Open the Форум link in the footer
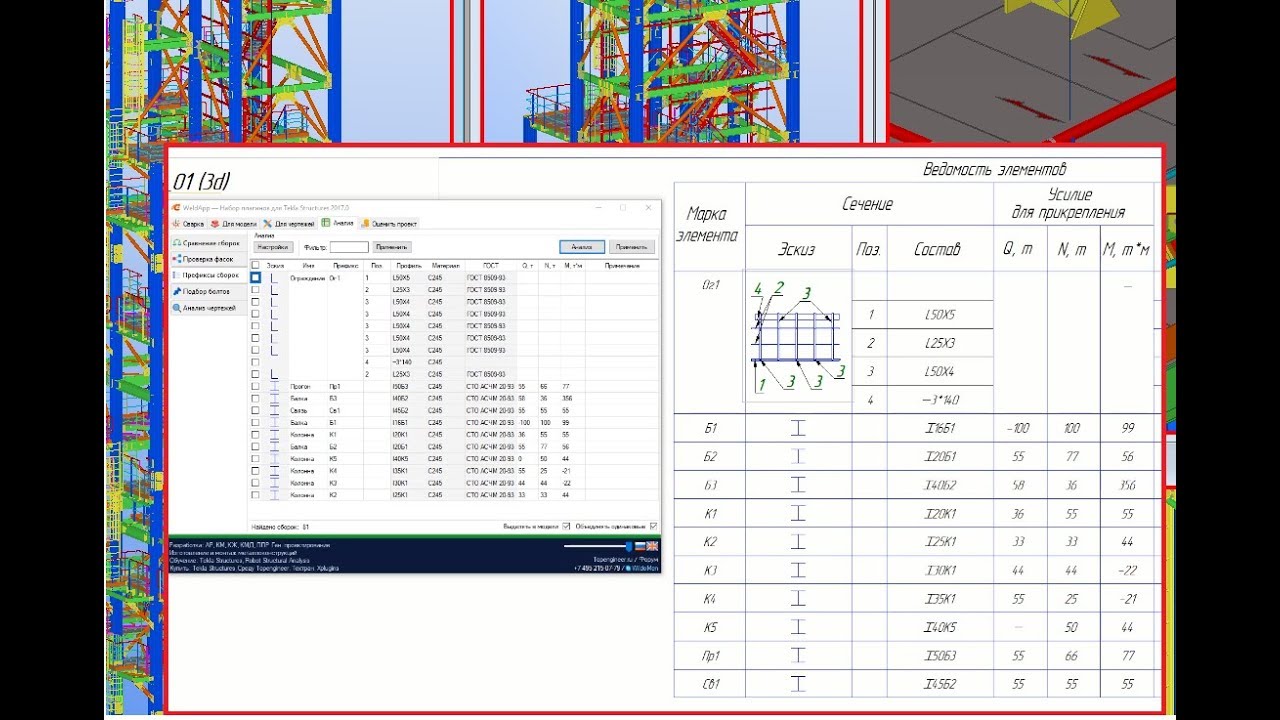The image size is (1280, 720). (x=650, y=559)
